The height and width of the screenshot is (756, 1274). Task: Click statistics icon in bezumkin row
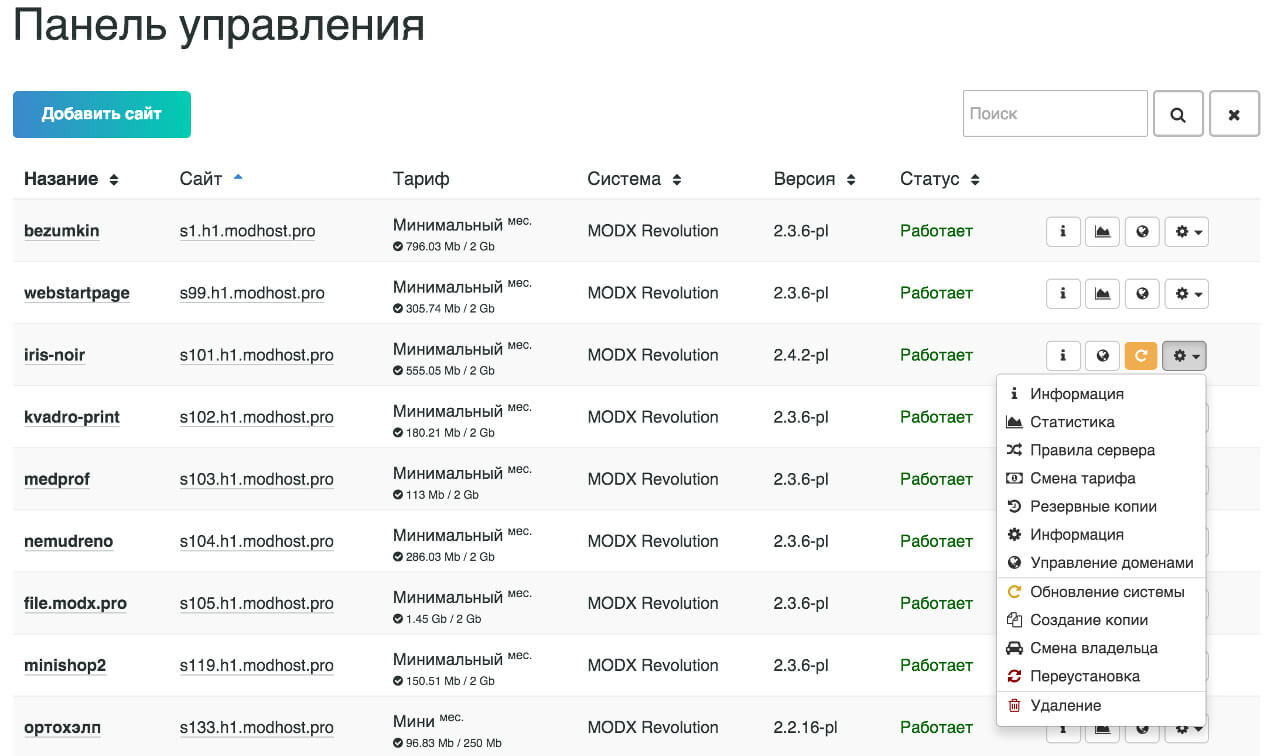(1103, 231)
